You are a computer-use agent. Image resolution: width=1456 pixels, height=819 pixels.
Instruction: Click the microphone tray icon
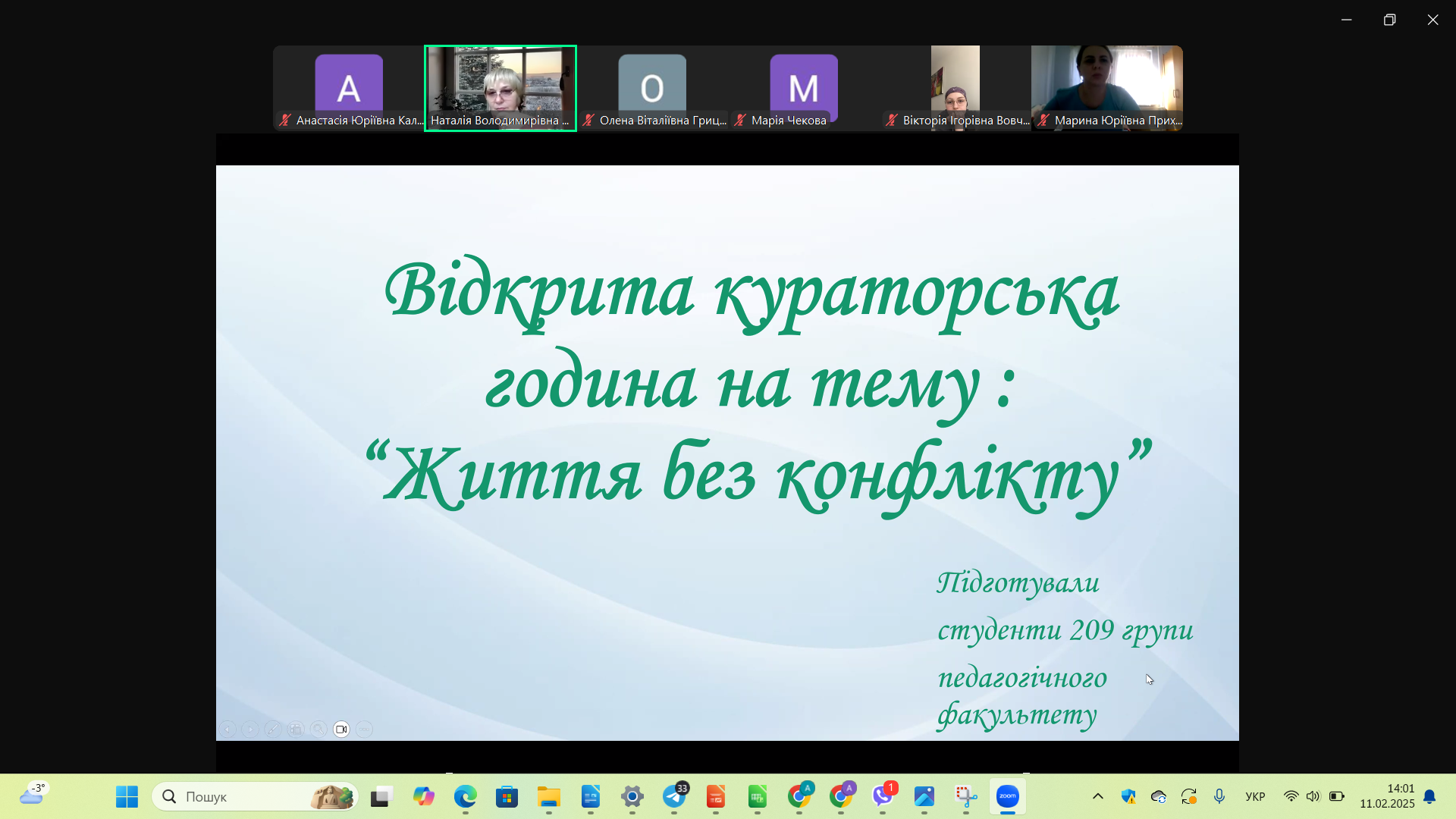1219,796
